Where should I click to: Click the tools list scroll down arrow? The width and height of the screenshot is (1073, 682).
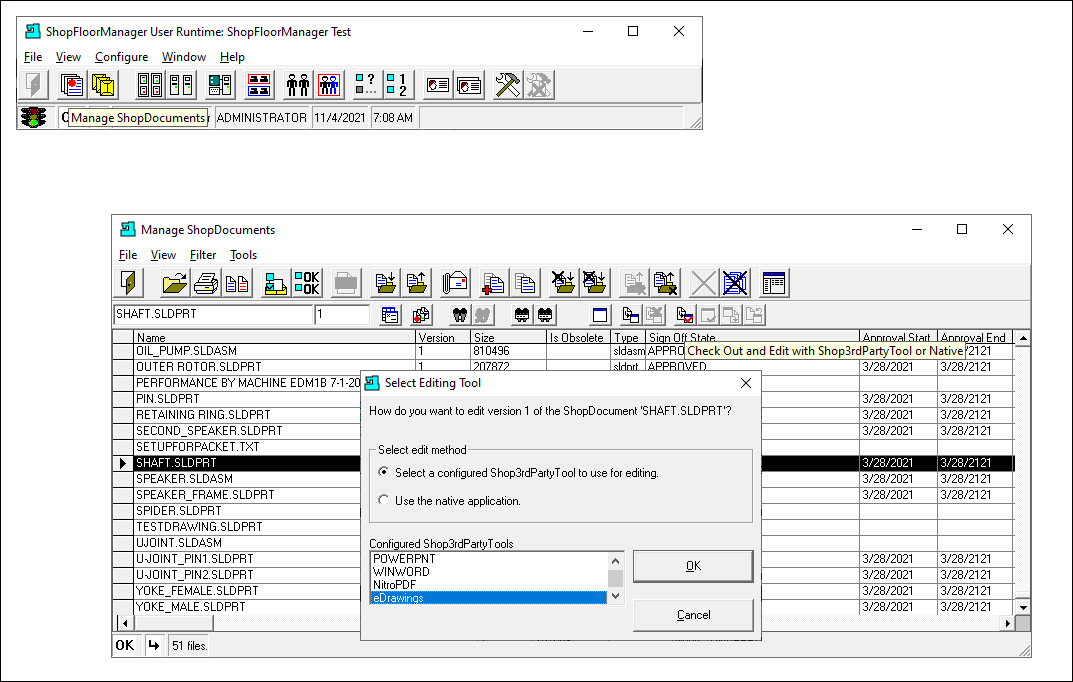[x=615, y=596]
